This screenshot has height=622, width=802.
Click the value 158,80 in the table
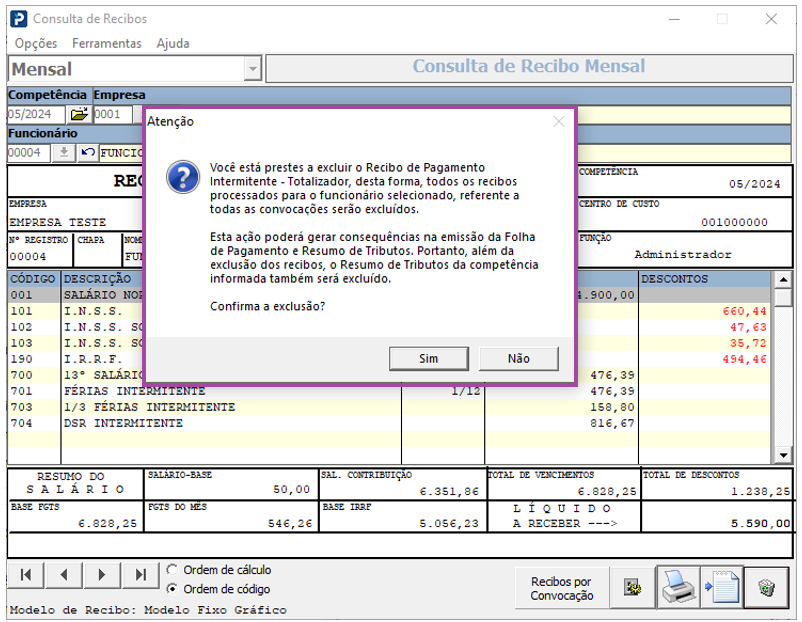(x=612, y=407)
